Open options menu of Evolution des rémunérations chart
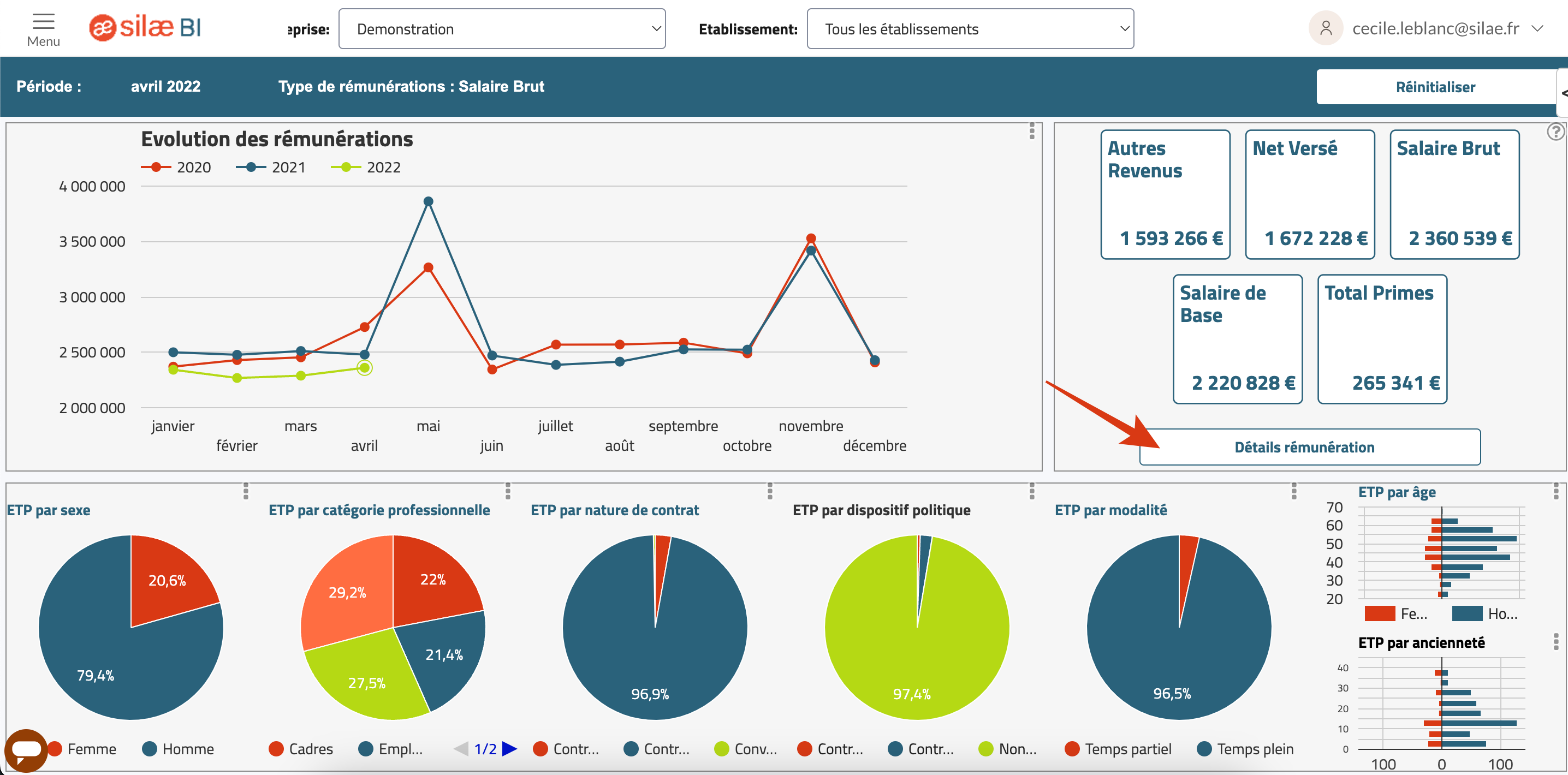The height and width of the screenshot is (775, 1568). tap(1032, 131)
